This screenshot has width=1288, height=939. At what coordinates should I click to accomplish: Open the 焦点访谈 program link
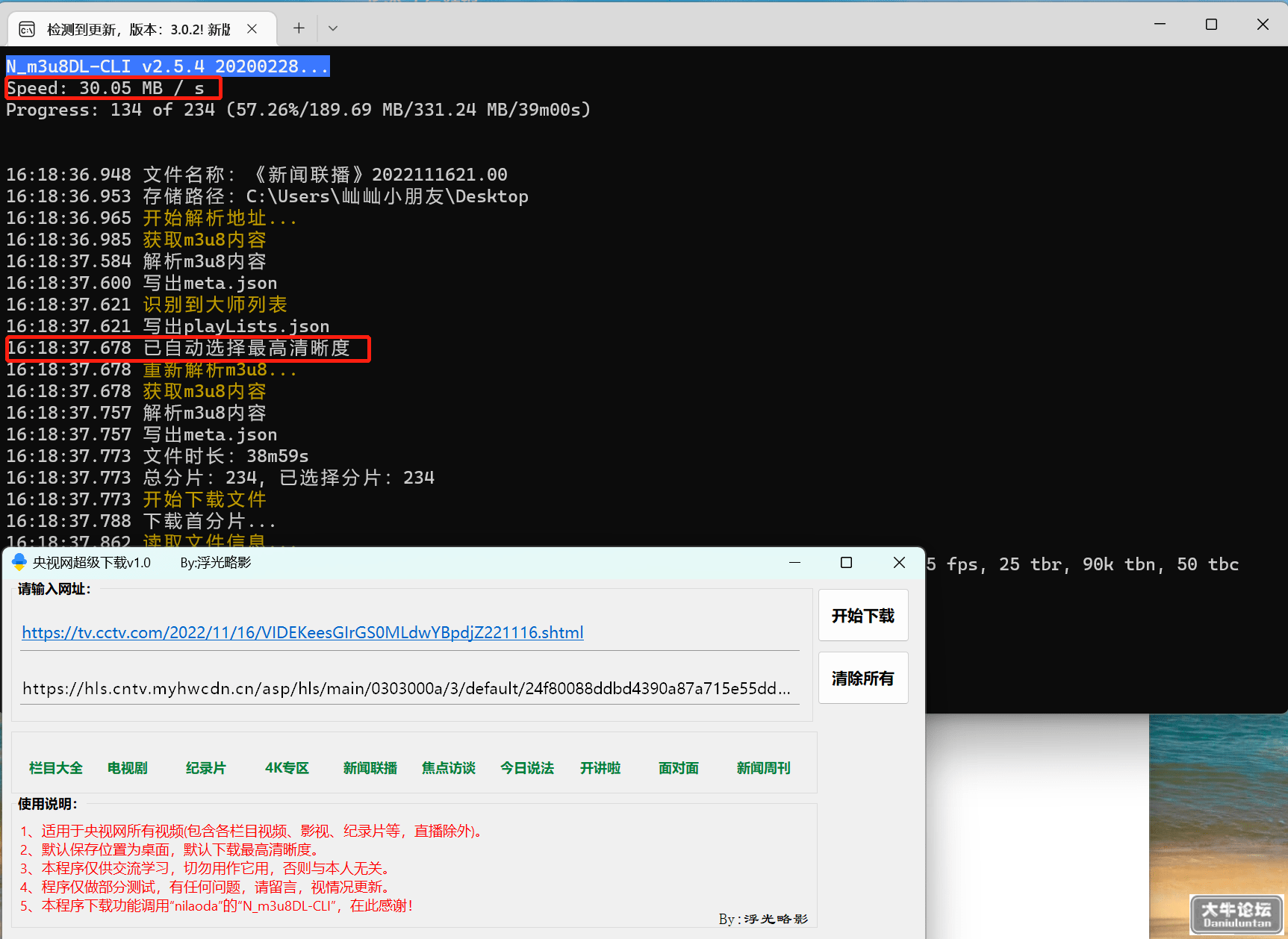[449, 768]
